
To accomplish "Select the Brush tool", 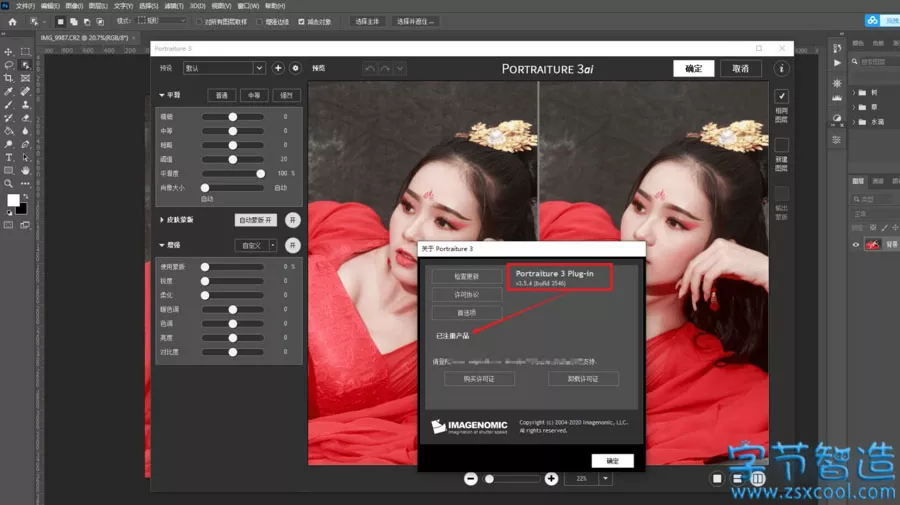I will point(9,104).
